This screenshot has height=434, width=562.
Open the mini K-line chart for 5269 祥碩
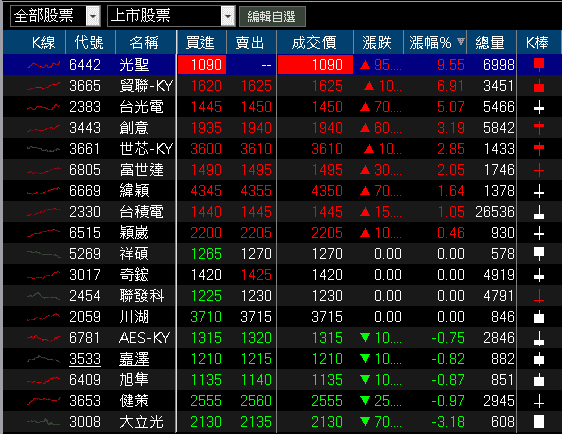point(43,254)
